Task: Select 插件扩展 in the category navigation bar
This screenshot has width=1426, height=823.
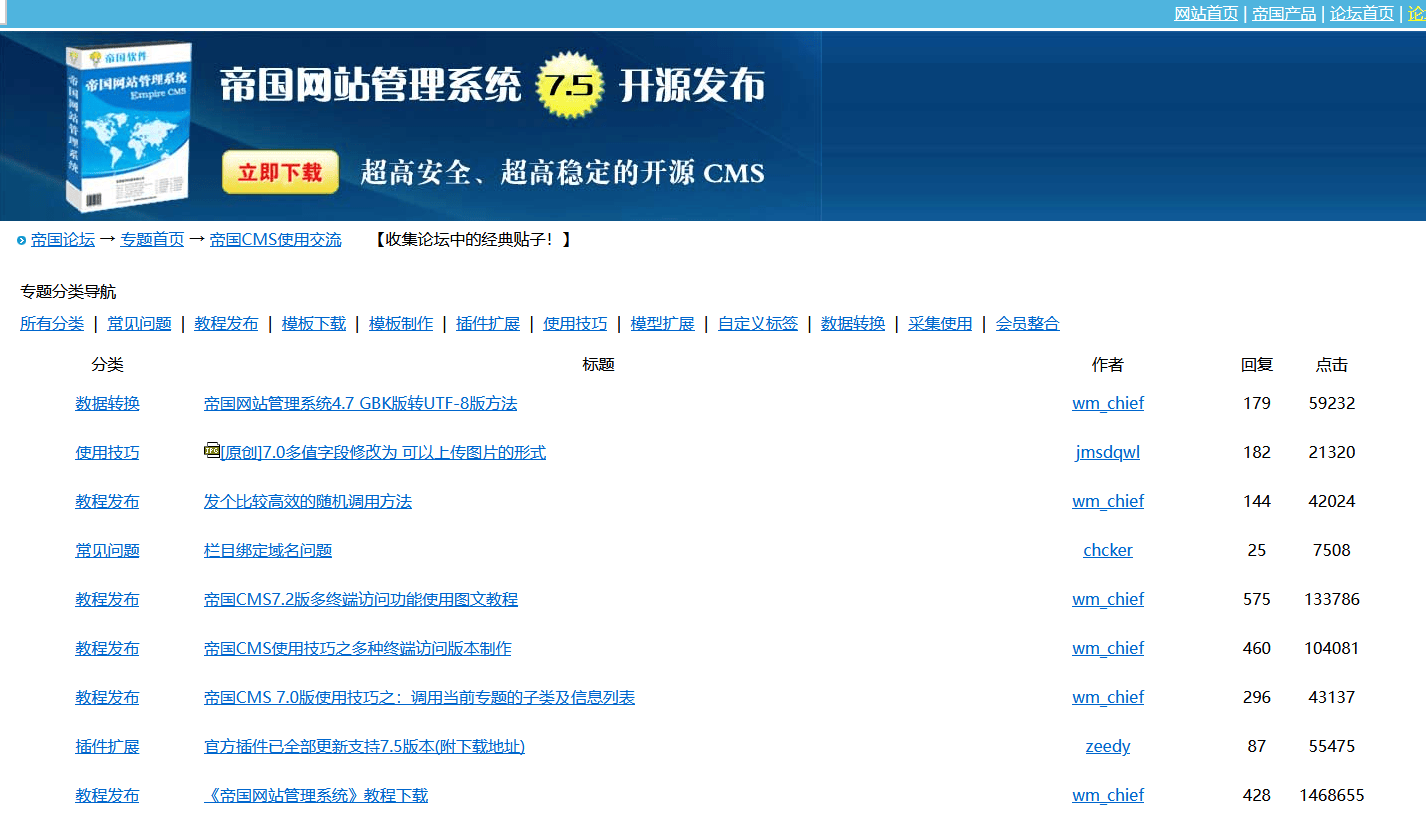Action: [488, 324]
